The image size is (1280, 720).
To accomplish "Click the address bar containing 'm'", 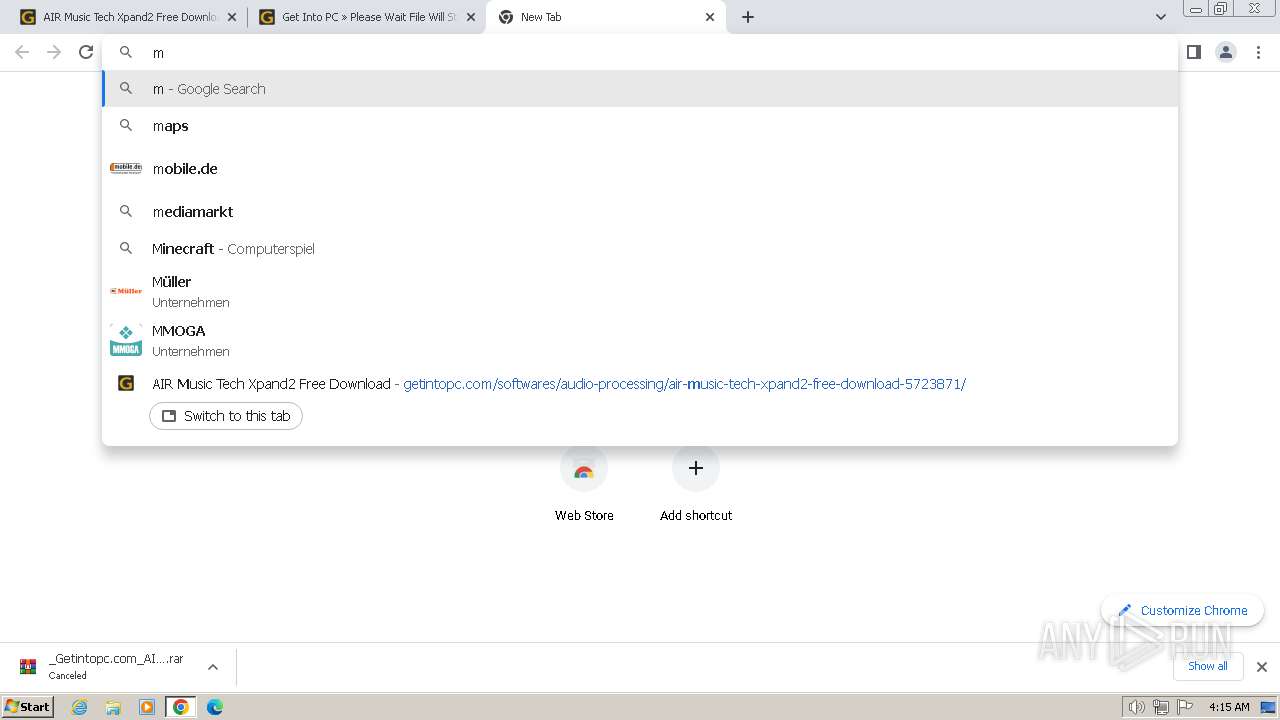I will [640, 52].
